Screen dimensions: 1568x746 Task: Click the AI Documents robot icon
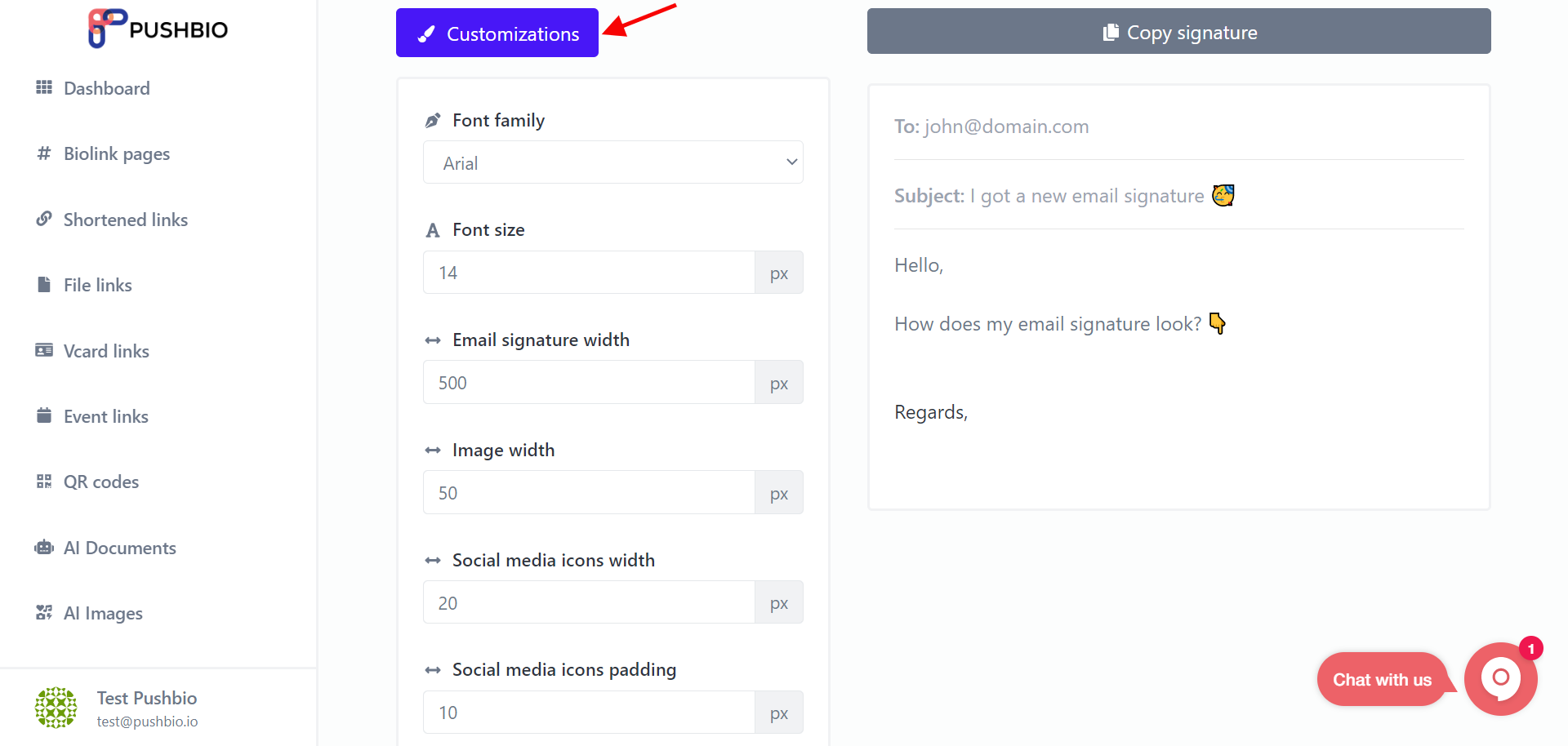coord(44,547)
